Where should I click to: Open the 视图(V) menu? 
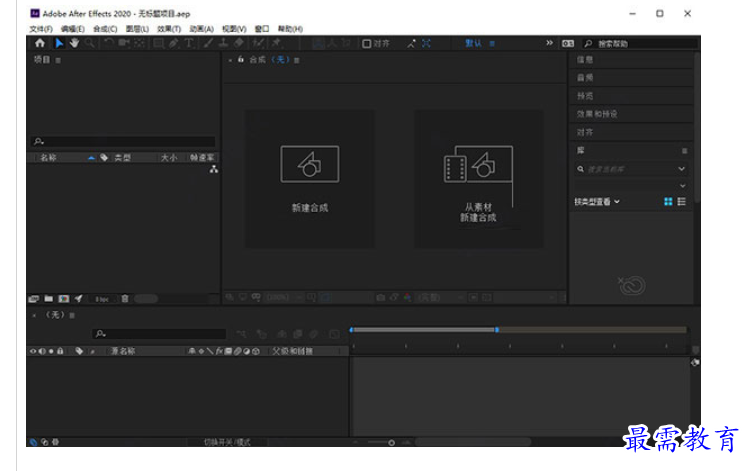click(x=234, y=29)
